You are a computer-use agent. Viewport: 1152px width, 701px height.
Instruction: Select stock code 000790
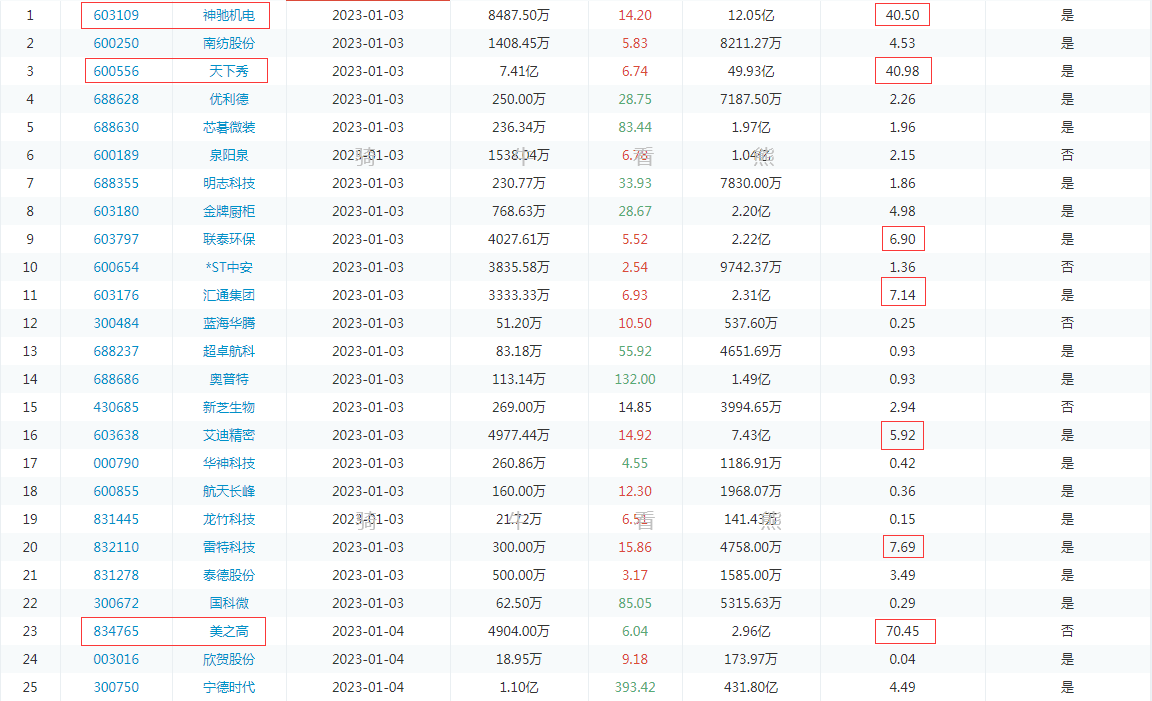click(116, 463)
